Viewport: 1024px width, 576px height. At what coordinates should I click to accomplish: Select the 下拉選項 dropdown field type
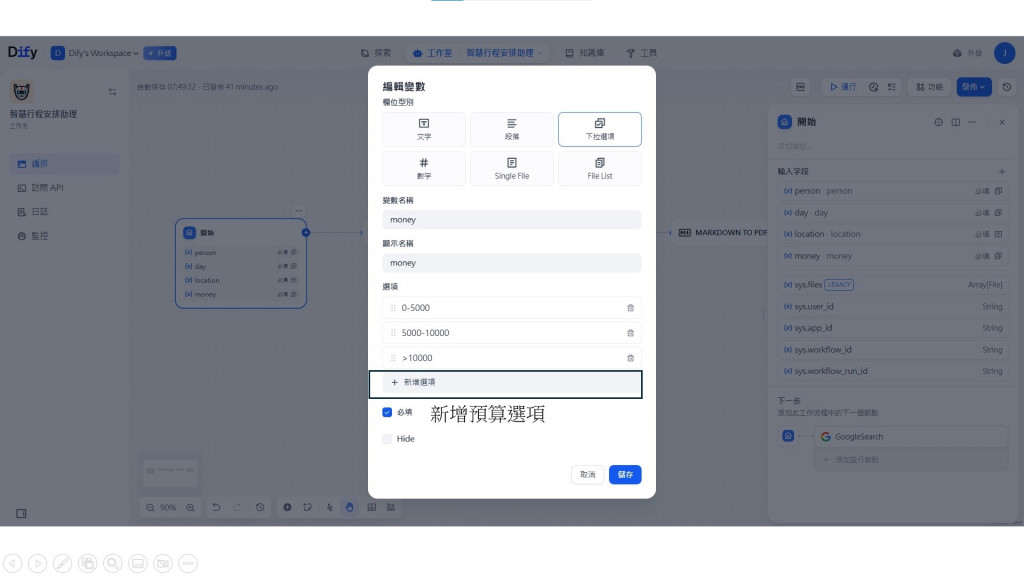(600, 129)
